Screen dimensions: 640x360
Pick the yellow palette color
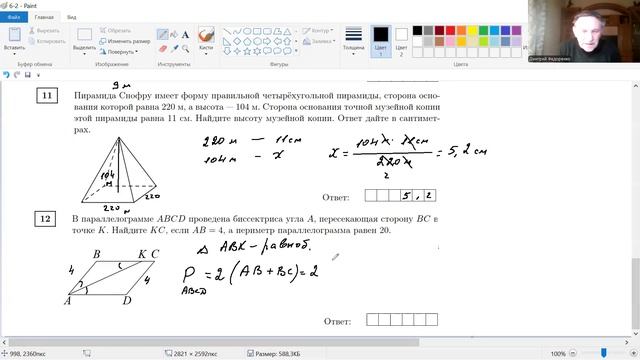pos(472,31)
